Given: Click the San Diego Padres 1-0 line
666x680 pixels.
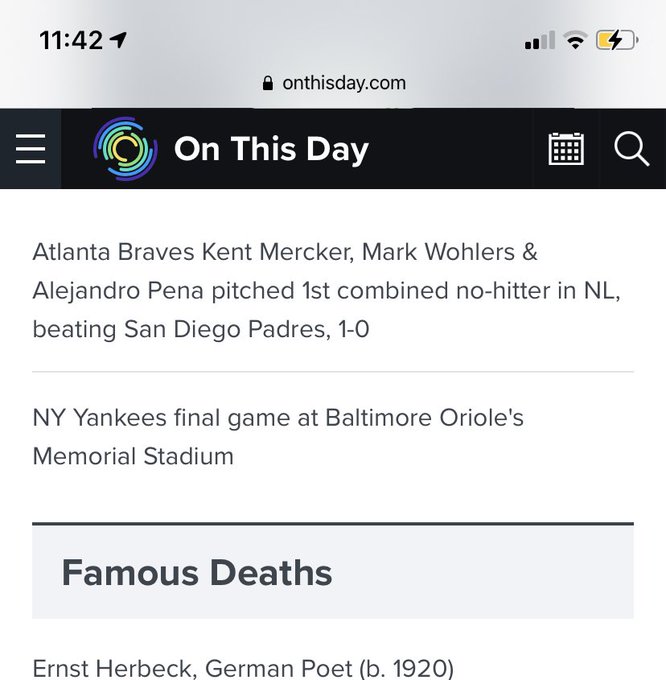Looking at the screenshot, I should pos(201,329).
